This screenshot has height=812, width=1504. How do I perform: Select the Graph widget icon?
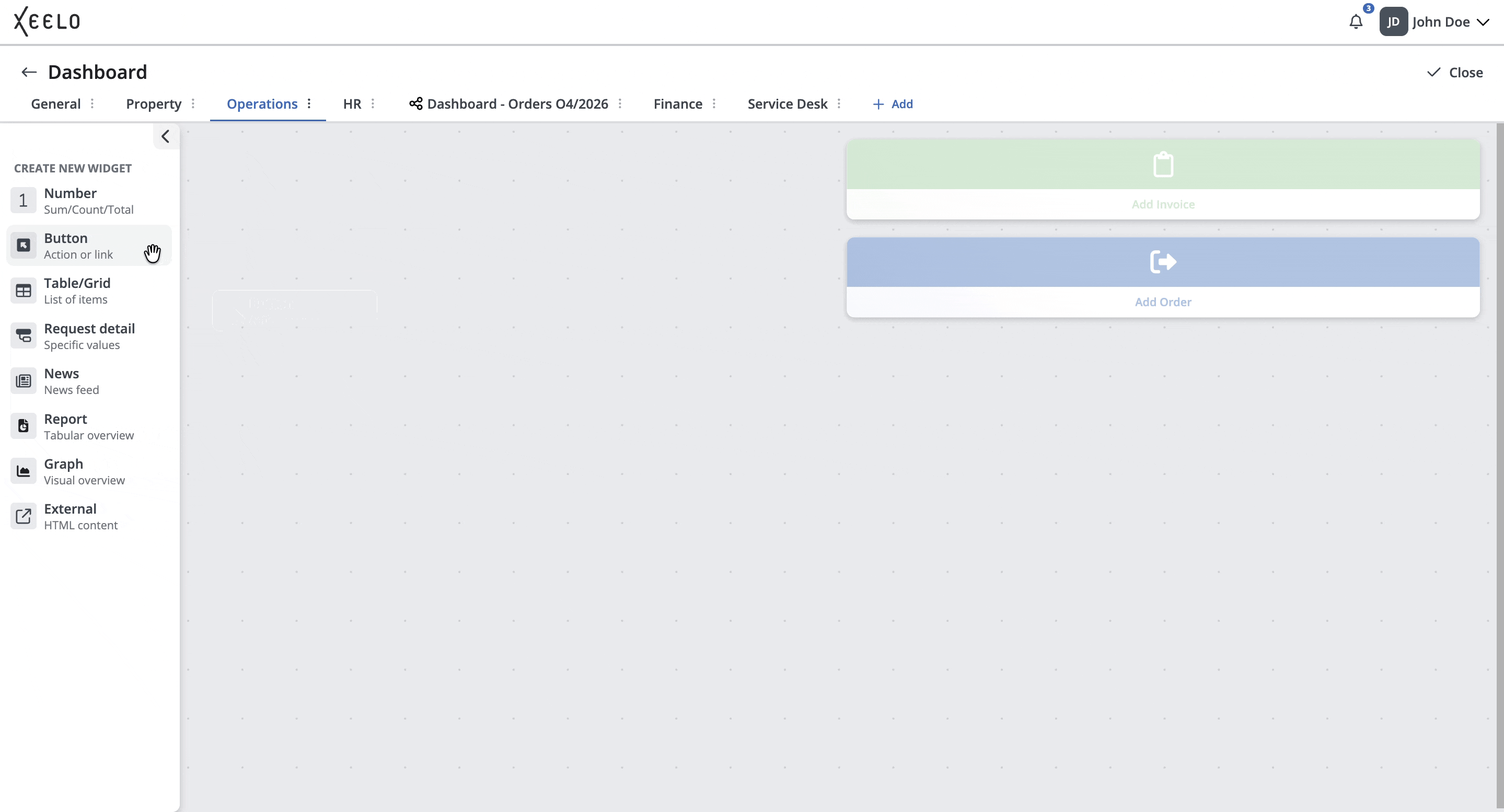pos(24,471)
